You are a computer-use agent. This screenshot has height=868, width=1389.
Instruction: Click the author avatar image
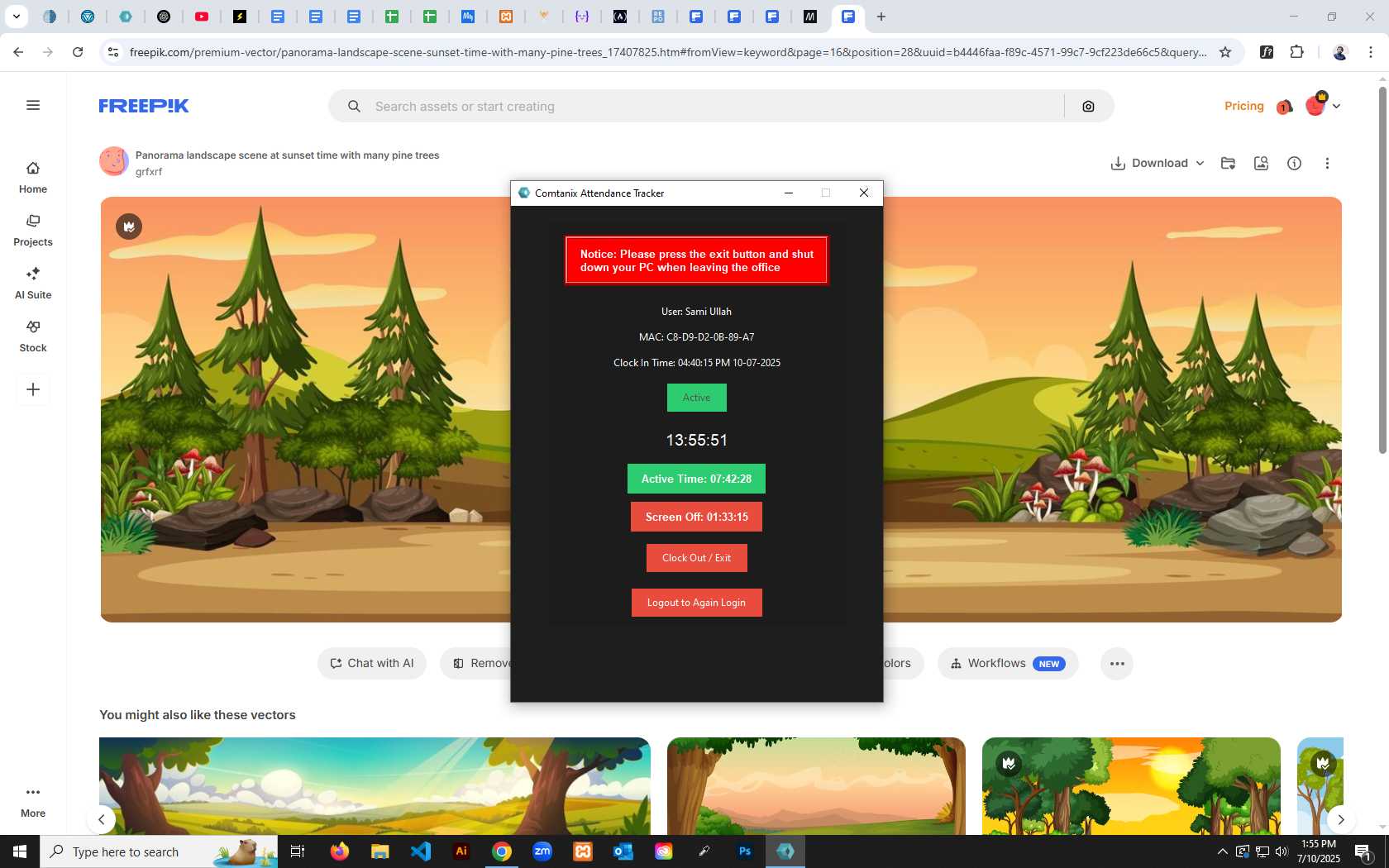tap(114, 162)
